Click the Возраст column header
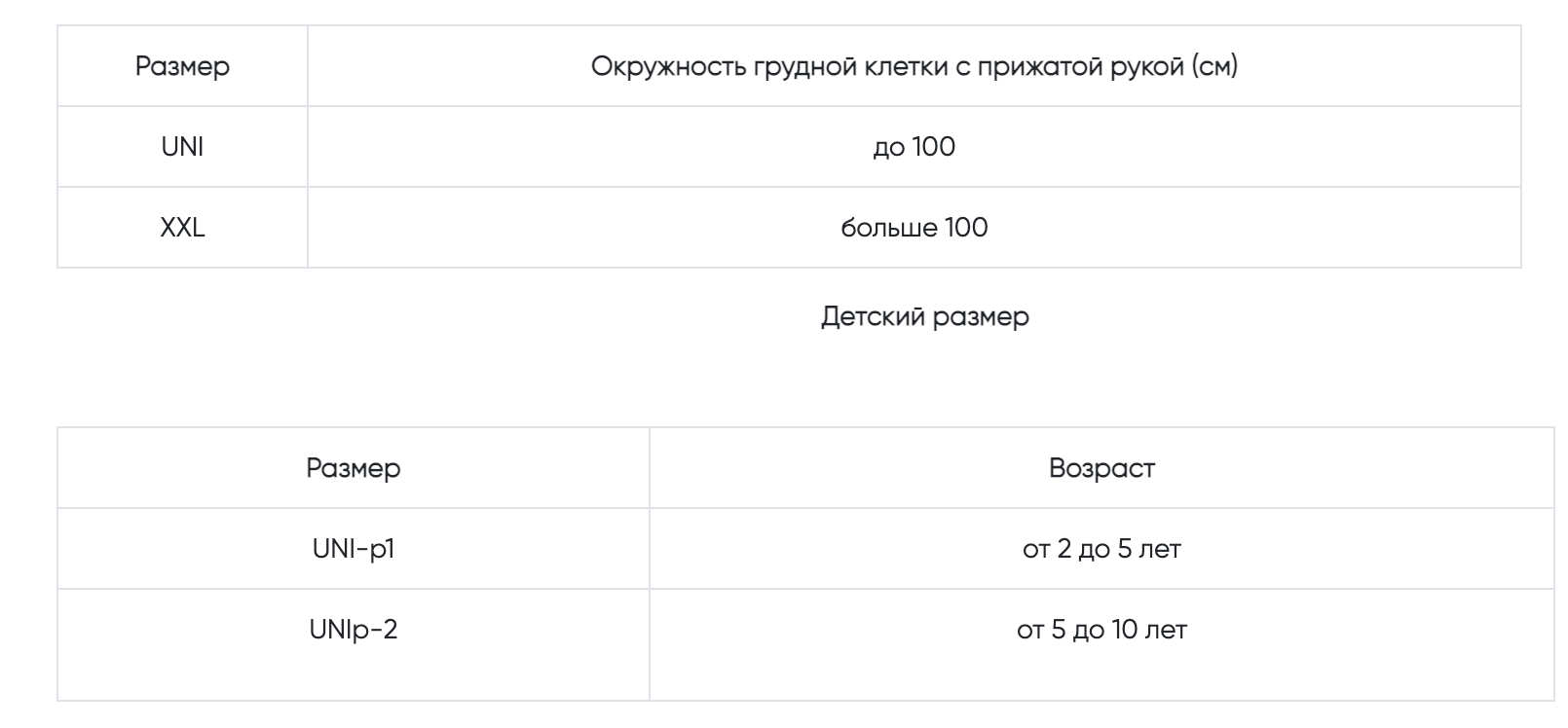1568x728 pixels. [x=1101, y=468]
